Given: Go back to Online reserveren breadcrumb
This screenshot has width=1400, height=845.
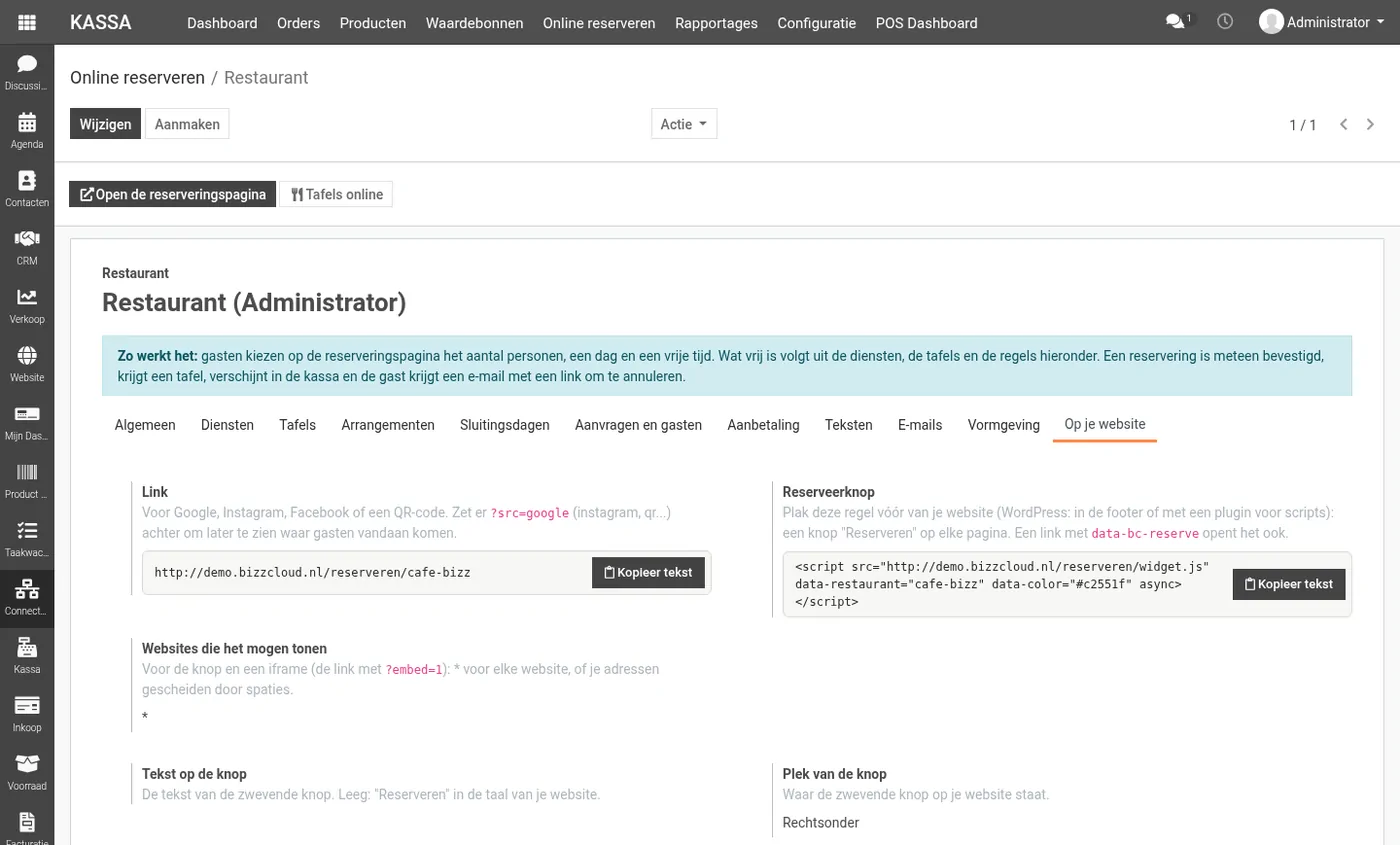Looking at the screenshot, I should (137, 77).
